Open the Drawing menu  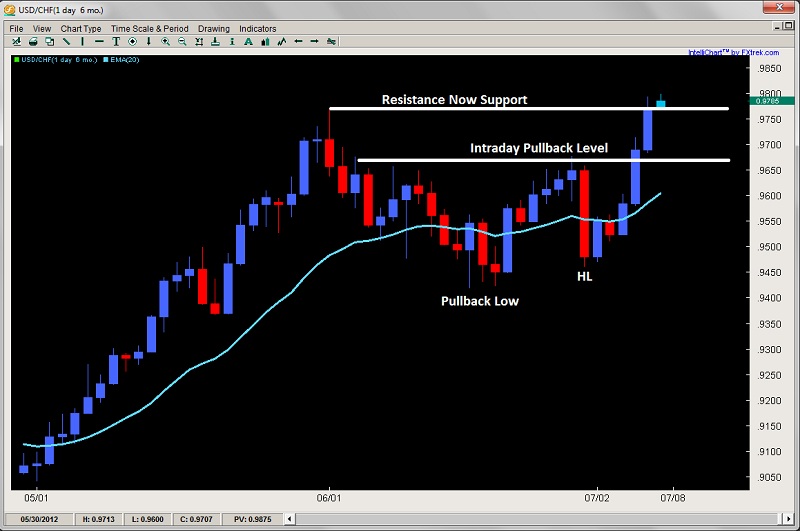click(x=214, y=29)
